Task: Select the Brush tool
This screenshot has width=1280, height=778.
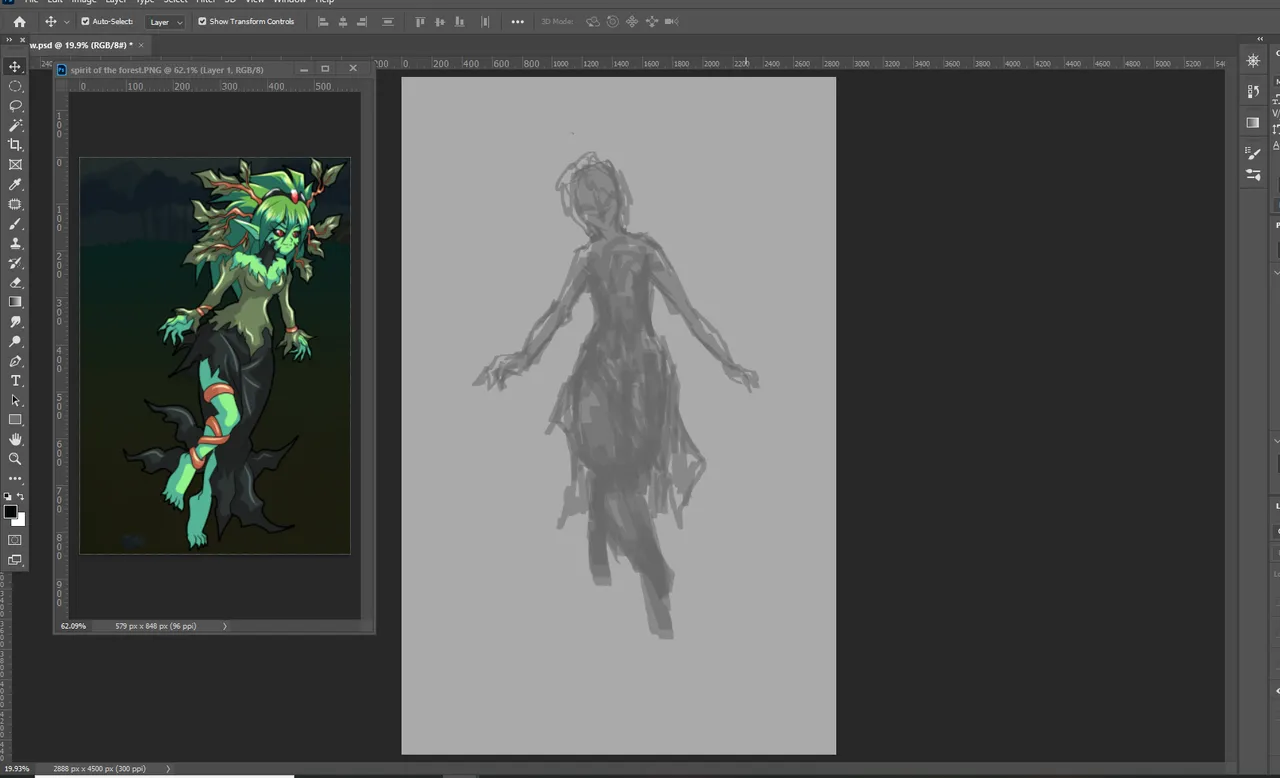Action: coord(15,223)
